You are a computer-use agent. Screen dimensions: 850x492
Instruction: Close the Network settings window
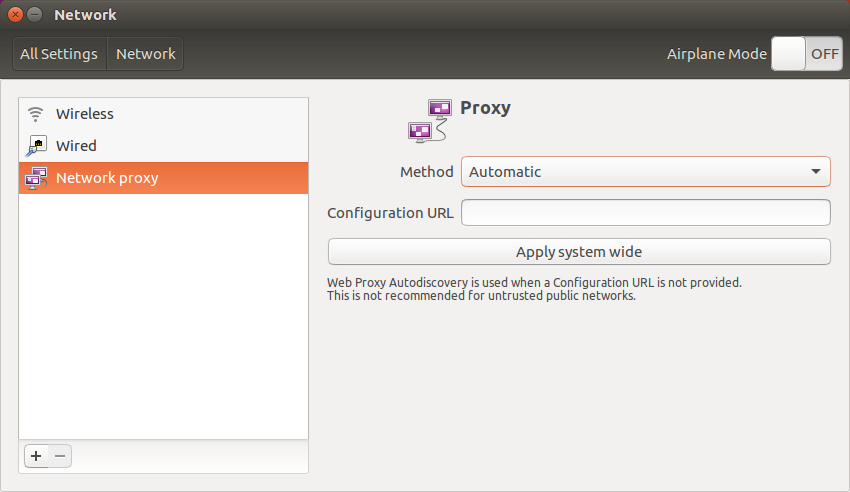click(15, 15)
